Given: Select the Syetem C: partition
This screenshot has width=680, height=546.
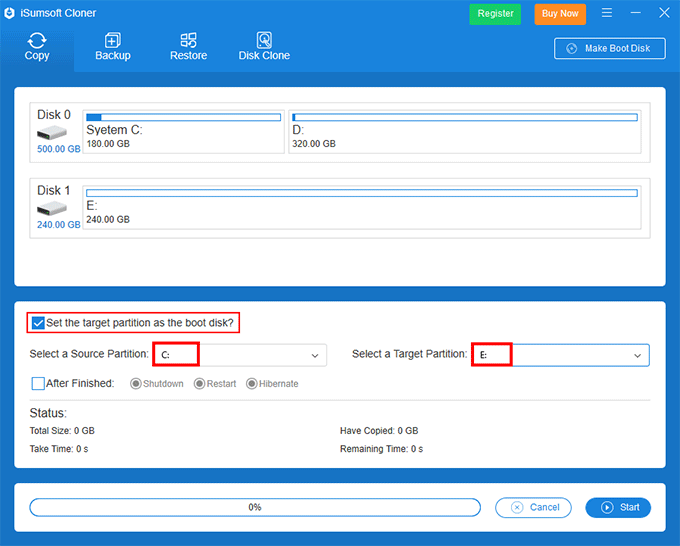Looking at the screenshot, I should pos(183,131).
